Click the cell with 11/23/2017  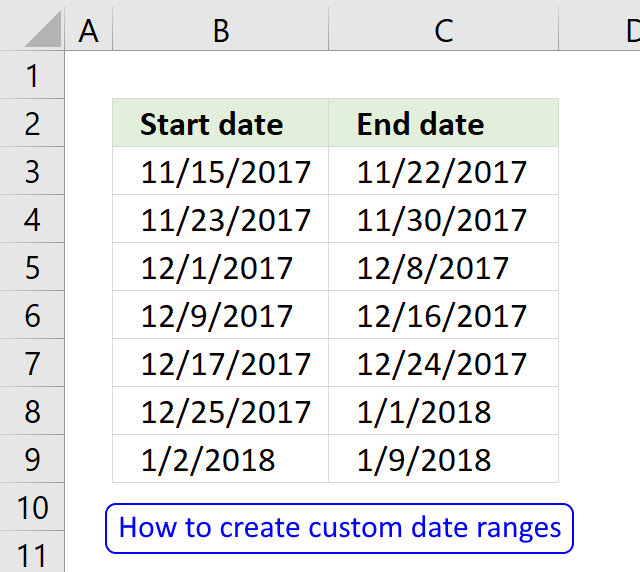click(x=221, y=220)
